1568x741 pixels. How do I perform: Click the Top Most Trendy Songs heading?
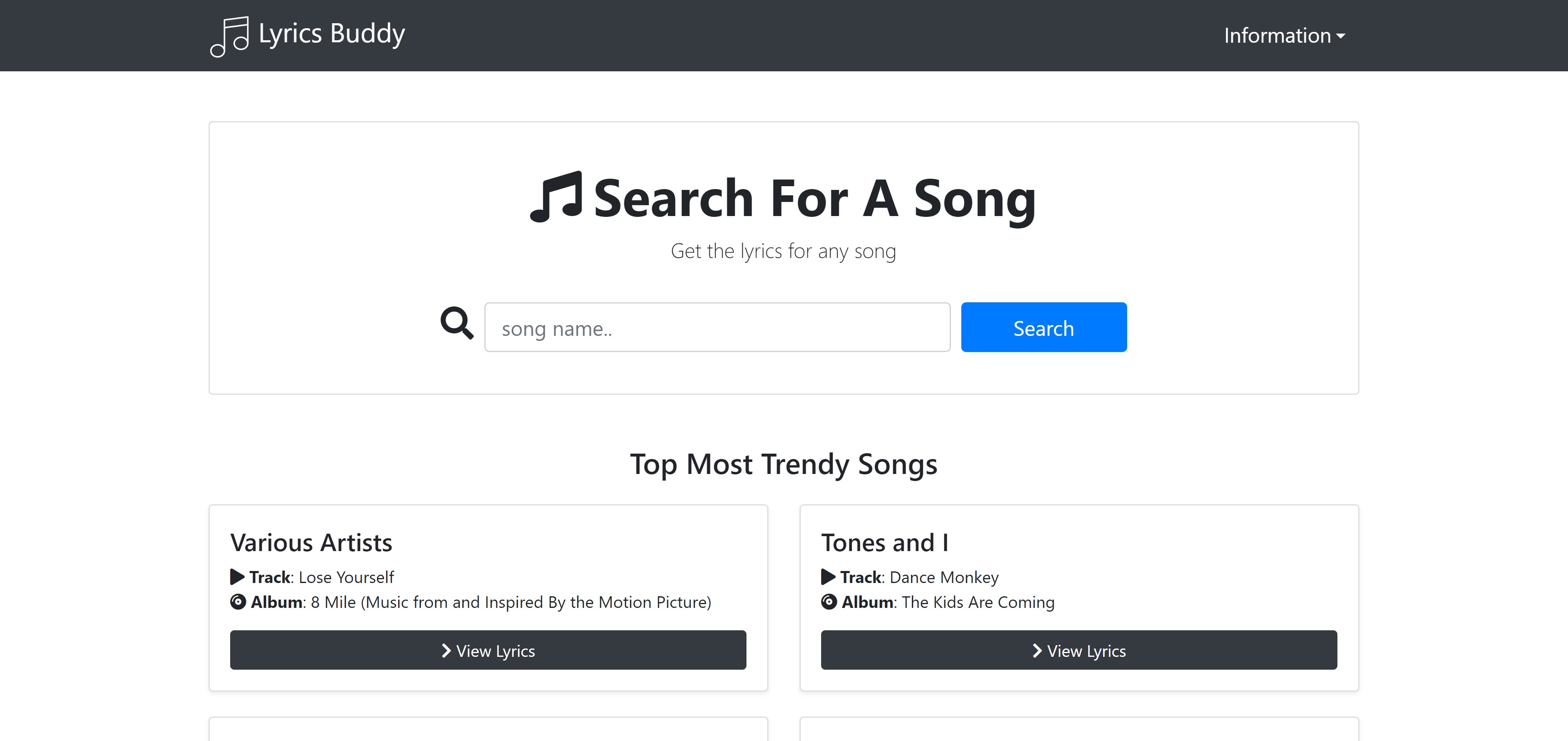point(784,464)
